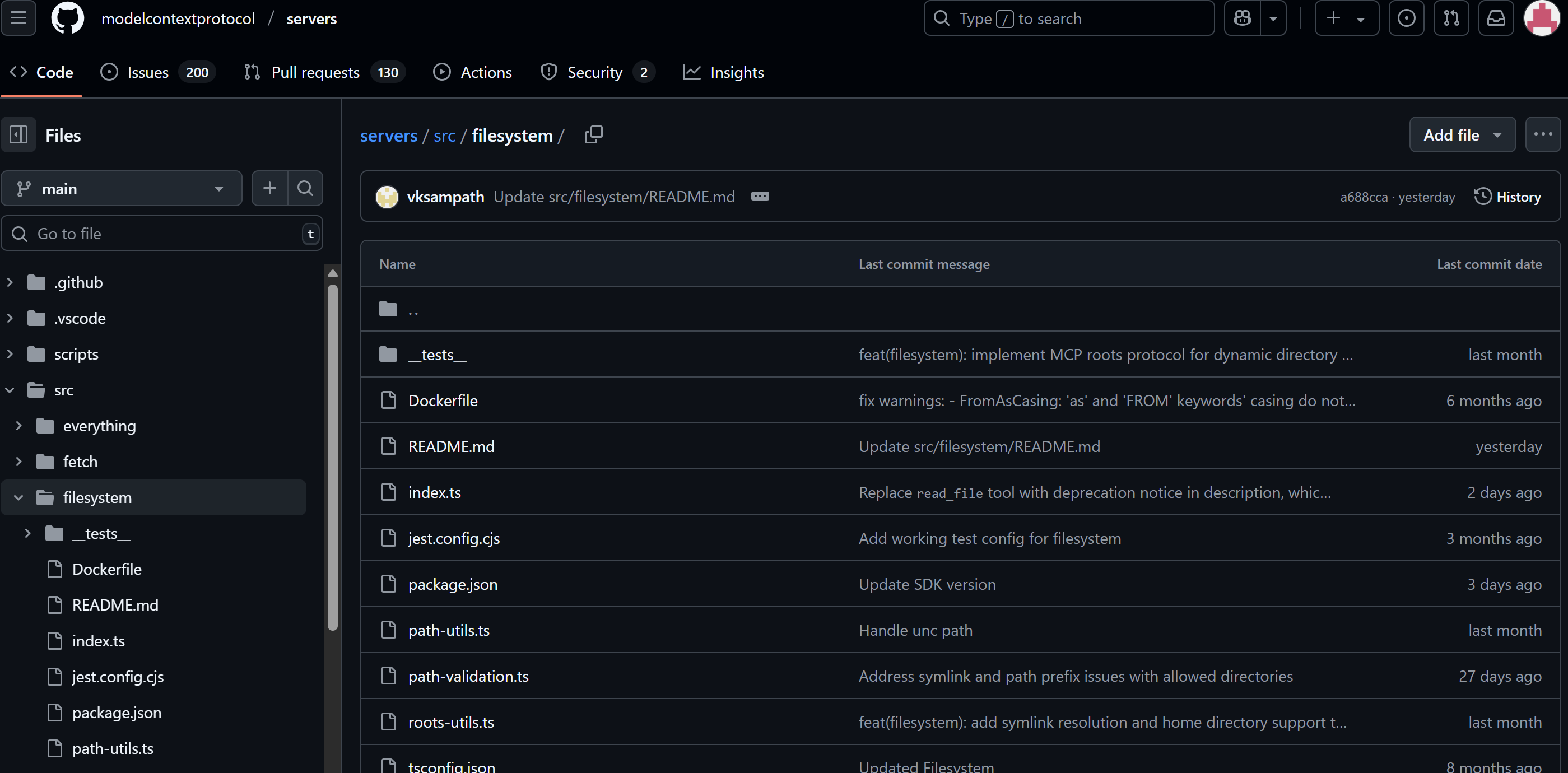Collapse the Files side panel
Viewport: 1568px width, 773px height.
coord(18,134)
